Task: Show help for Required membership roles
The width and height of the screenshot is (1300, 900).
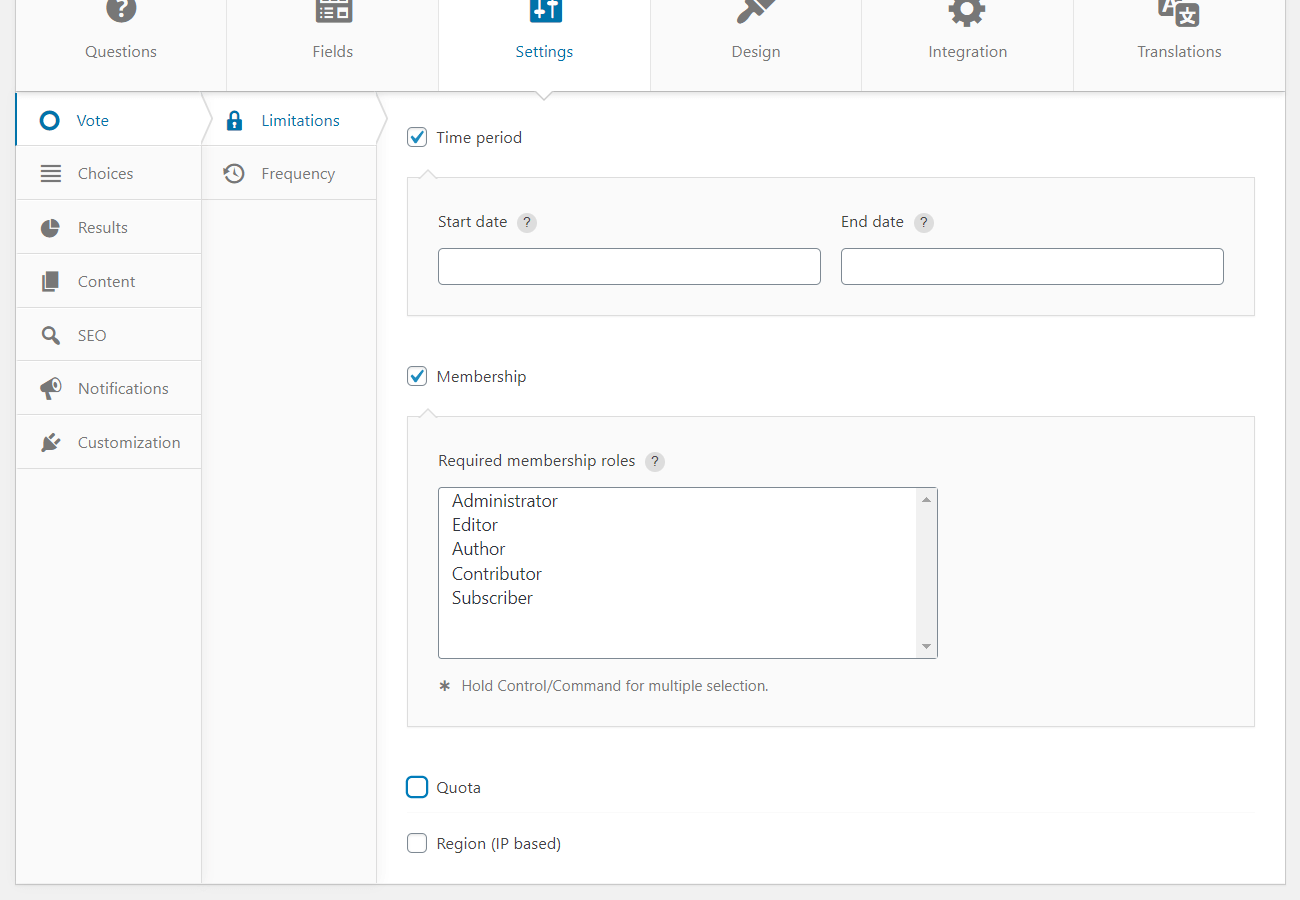Action: click(655, 462)
